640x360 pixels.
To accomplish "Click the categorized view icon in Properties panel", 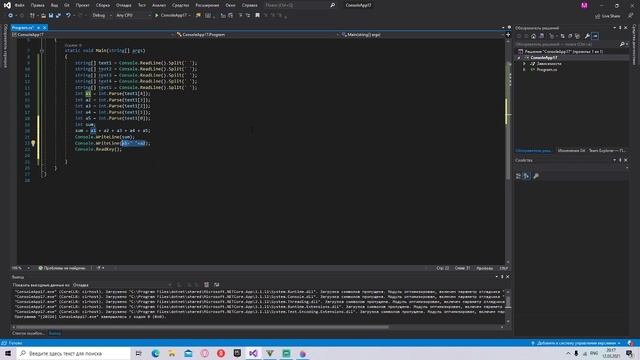I will pyautogui.click(x=518, y=176).
